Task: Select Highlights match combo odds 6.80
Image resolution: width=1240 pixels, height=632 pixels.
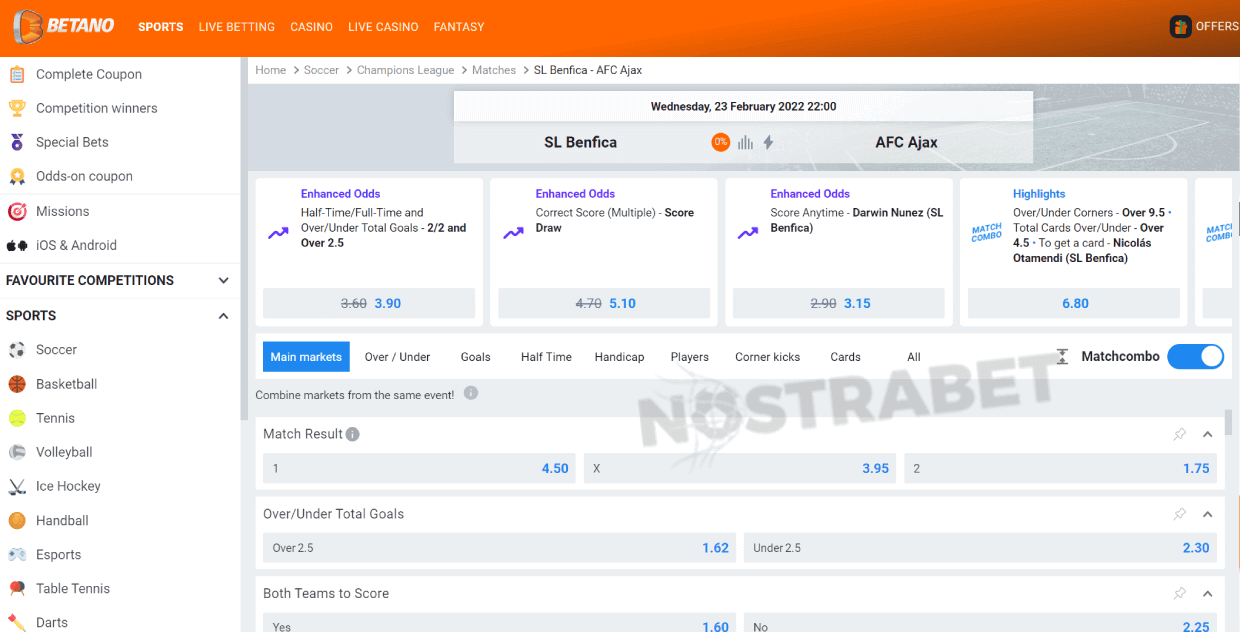Action: coord(1074,303)
